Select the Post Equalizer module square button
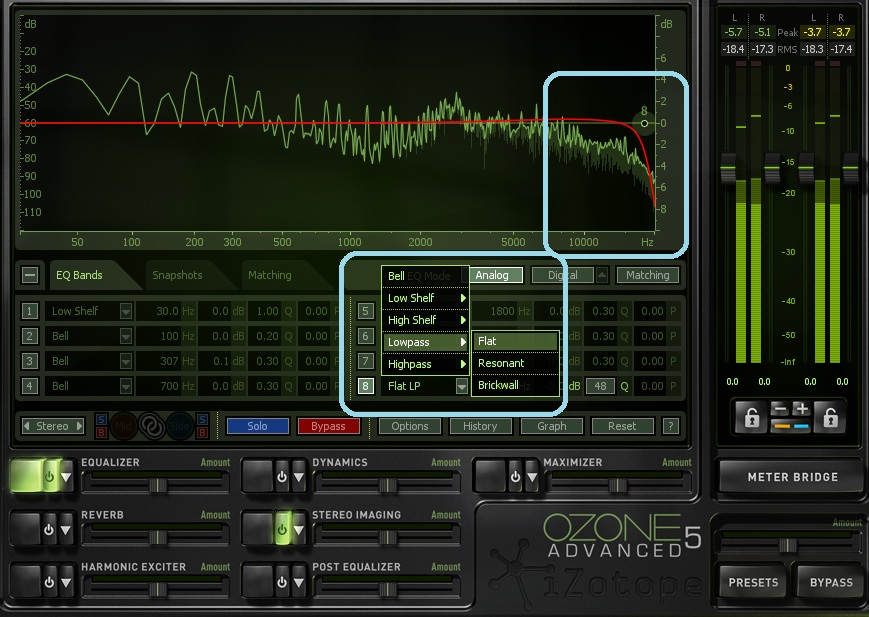 [x=258, y=582]
